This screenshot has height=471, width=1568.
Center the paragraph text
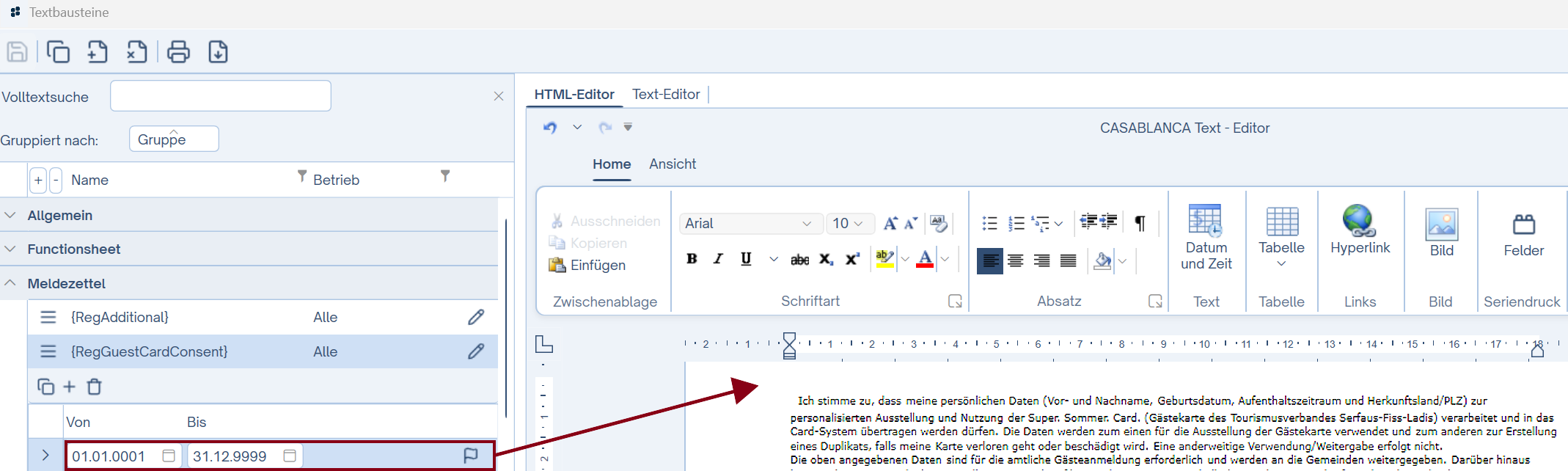click(x=1016, y=260)
